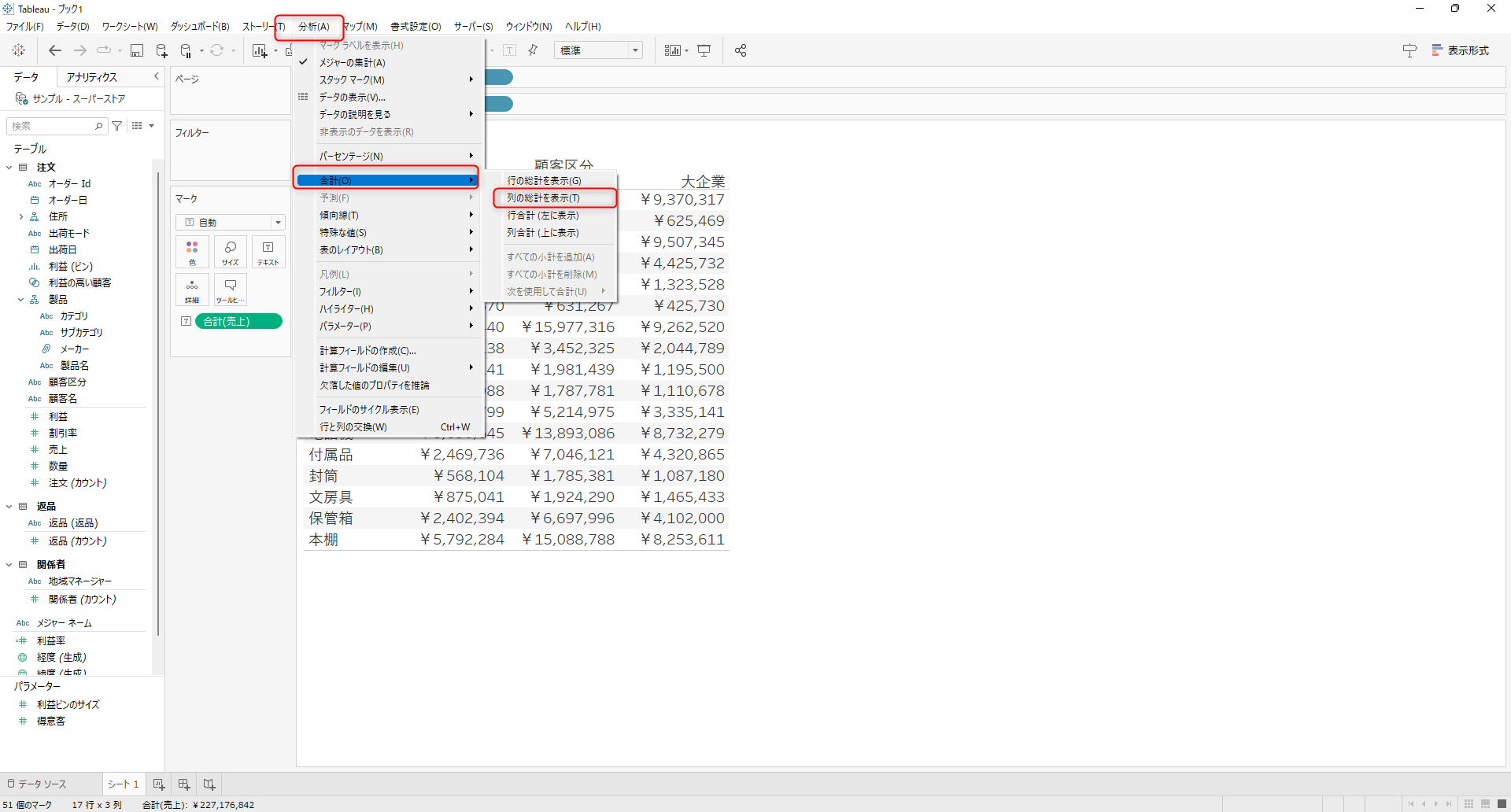This screenshot has height=812, width=1511.
Task: Select 行の総計を表示(G) in submenu
Action: pyautogui.click(x=544, y=181)
